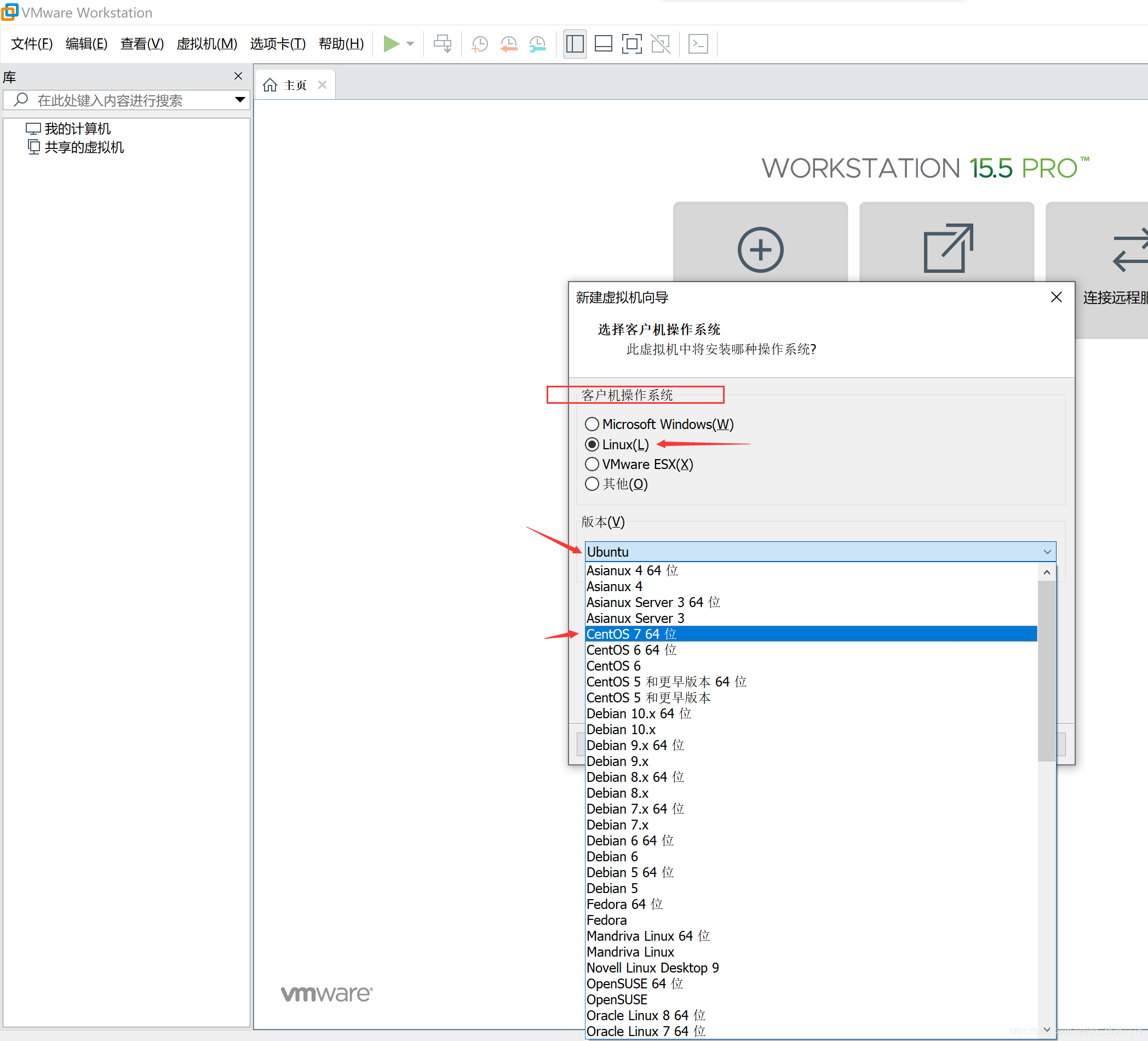Choose Debian 10.x 64 位 from list
Image resolution: width=1148 pixels, height=1041 pixels.
coord(638,713)
